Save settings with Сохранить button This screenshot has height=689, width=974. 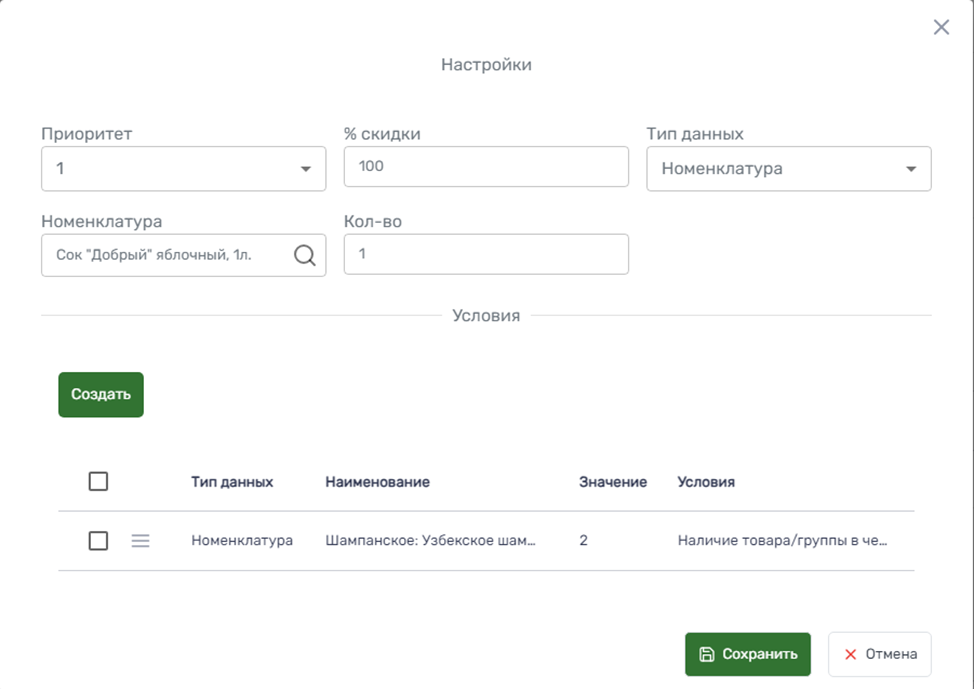coord(747,654)
